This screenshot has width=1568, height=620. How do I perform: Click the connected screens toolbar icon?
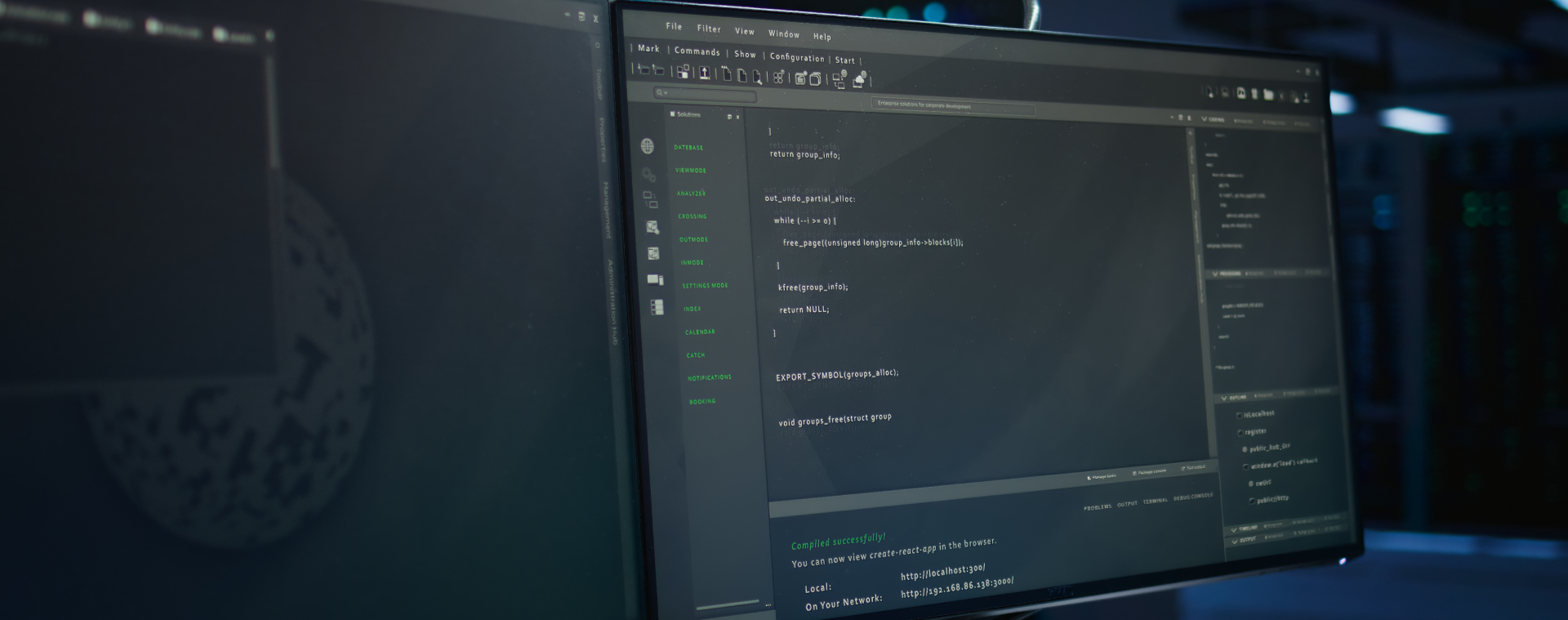[839, 79]
